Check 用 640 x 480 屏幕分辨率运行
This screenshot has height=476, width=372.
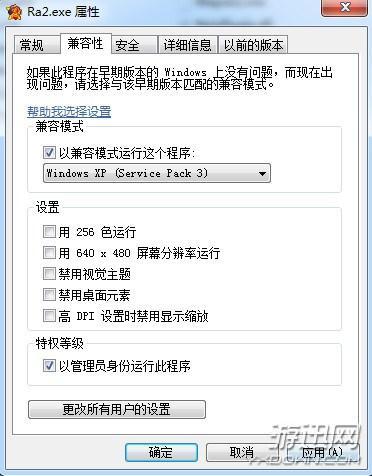pos(49,252)
